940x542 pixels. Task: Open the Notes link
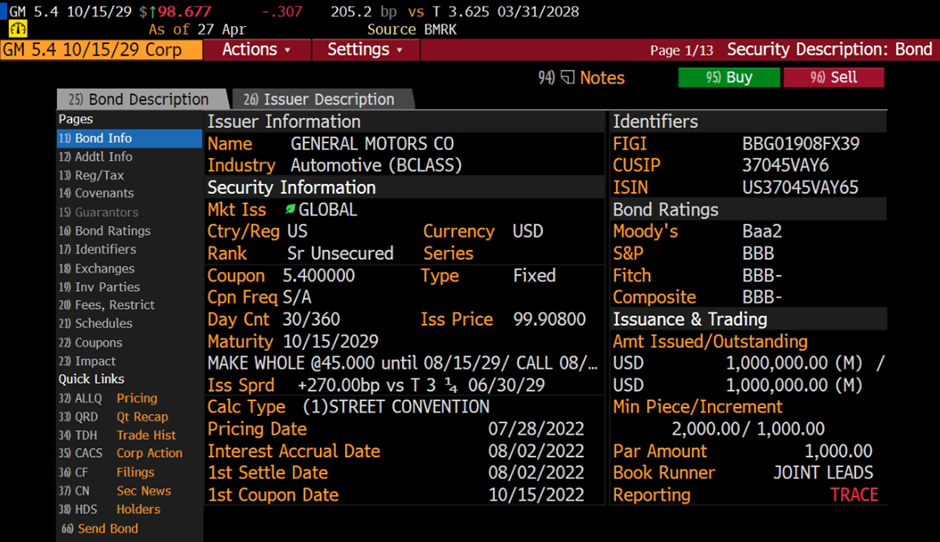602,77
